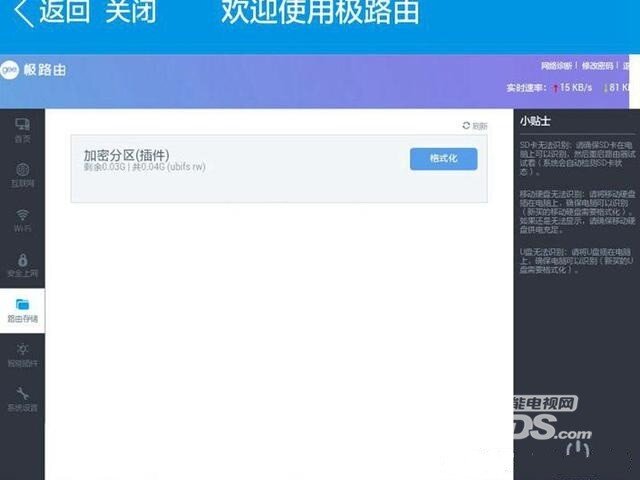Screen dimensions: 640x480
Task: Open the 互联网 sidebar section
Action: point(22,175)
